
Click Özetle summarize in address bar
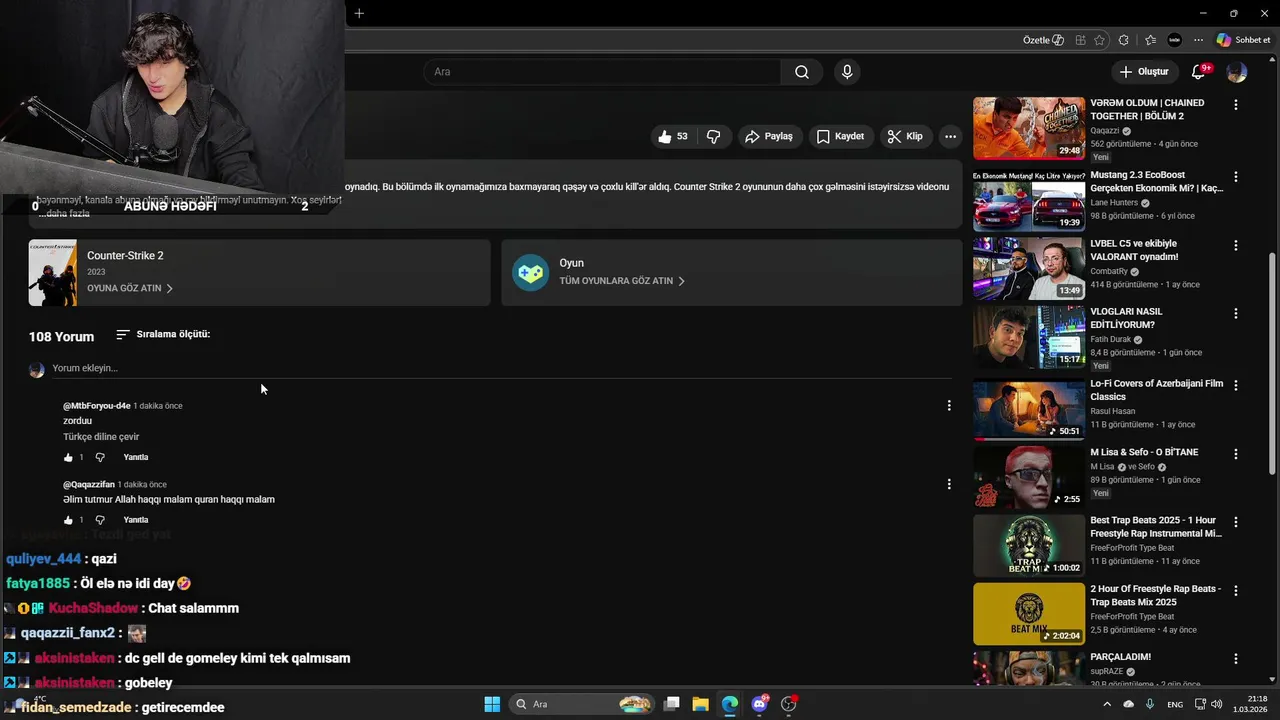[x=1043, y=40]
